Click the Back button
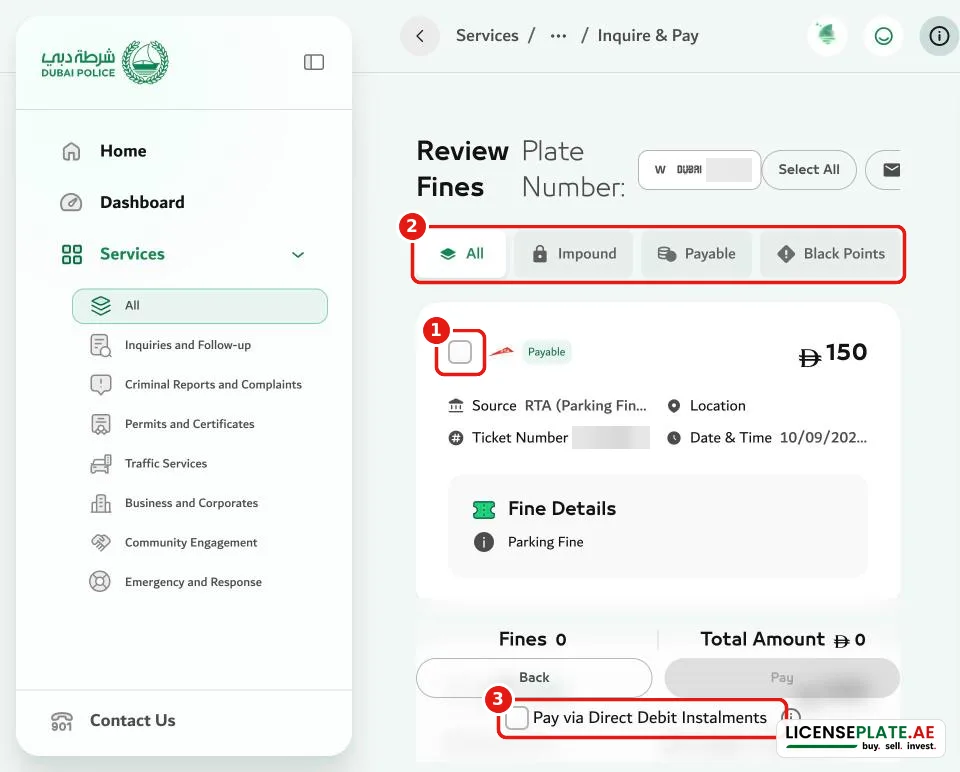This screenshot has height=772, width=960. click(x=534, y=678)
